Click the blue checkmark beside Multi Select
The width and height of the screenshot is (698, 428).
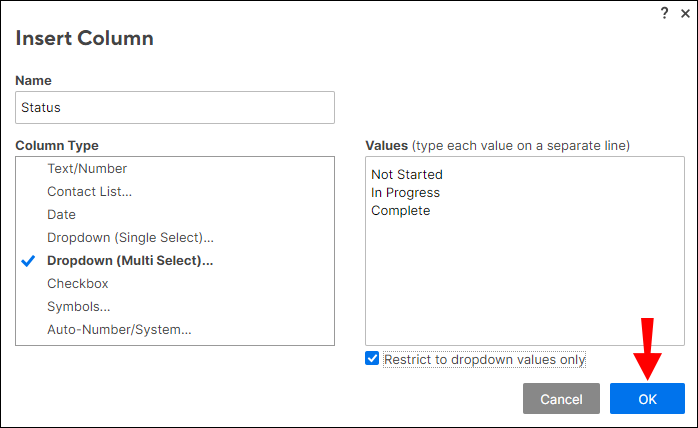pos(29,261)
